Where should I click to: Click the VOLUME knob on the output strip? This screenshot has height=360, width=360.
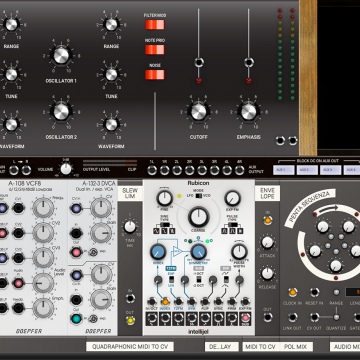(x=66, y=169)
